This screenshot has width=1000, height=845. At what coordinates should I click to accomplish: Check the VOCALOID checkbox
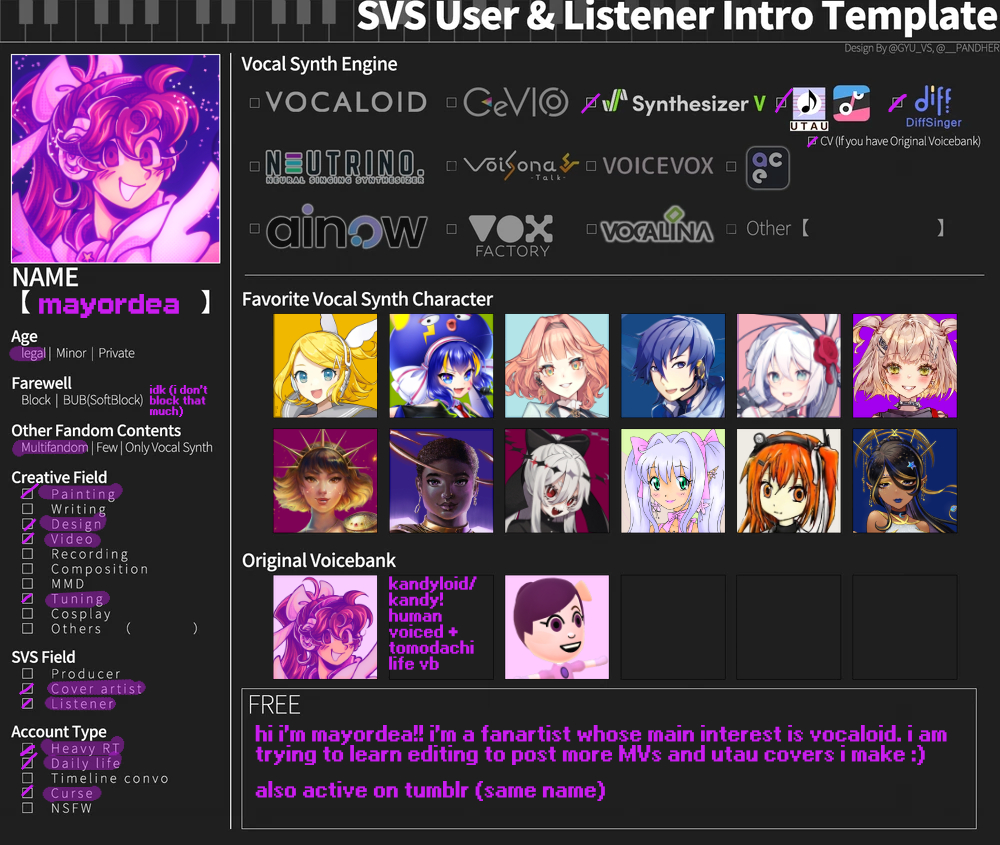pos(254,103)
